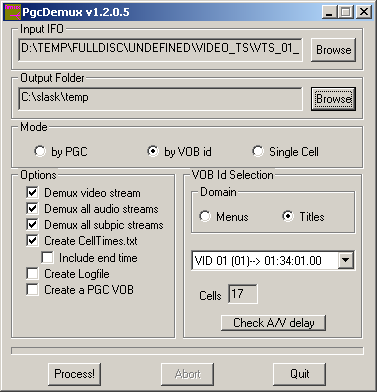This screenshot has width=377, height=392.
Task: Click the PgcDemux title bar app icon
Action: (x=13, y=12)
